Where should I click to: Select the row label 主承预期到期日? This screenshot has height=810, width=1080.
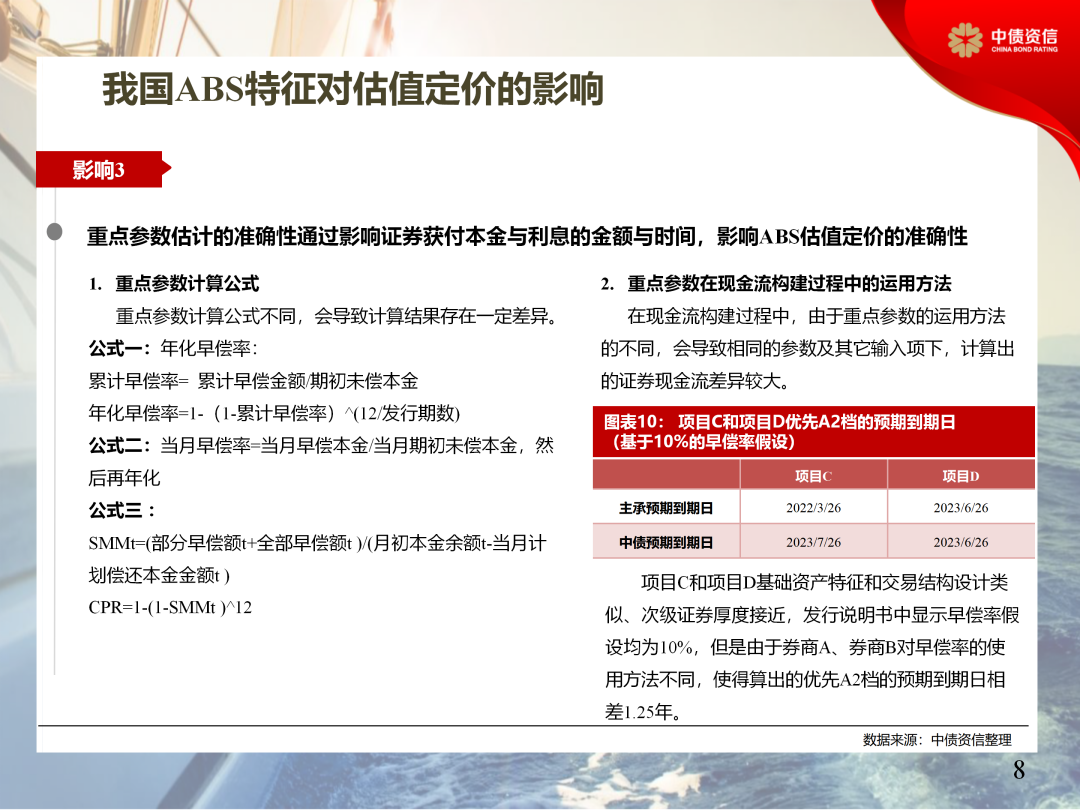(x=666, y=508)
